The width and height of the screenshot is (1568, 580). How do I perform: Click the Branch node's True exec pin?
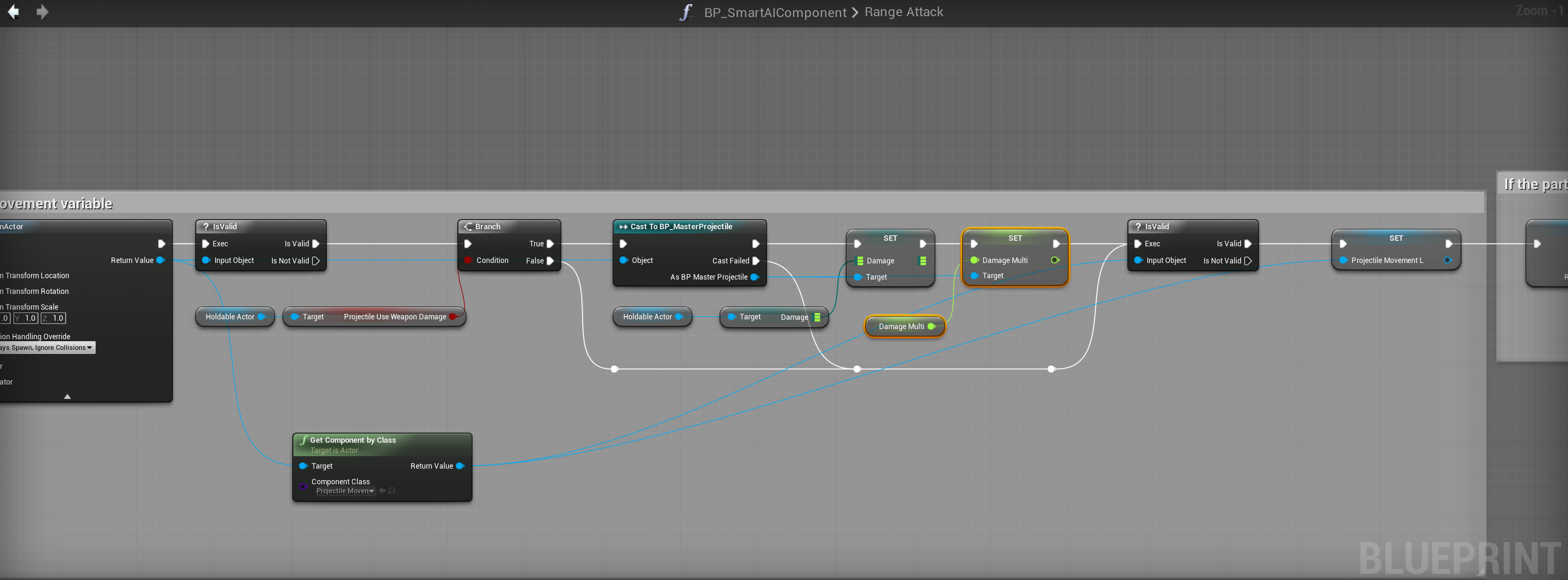550,244
